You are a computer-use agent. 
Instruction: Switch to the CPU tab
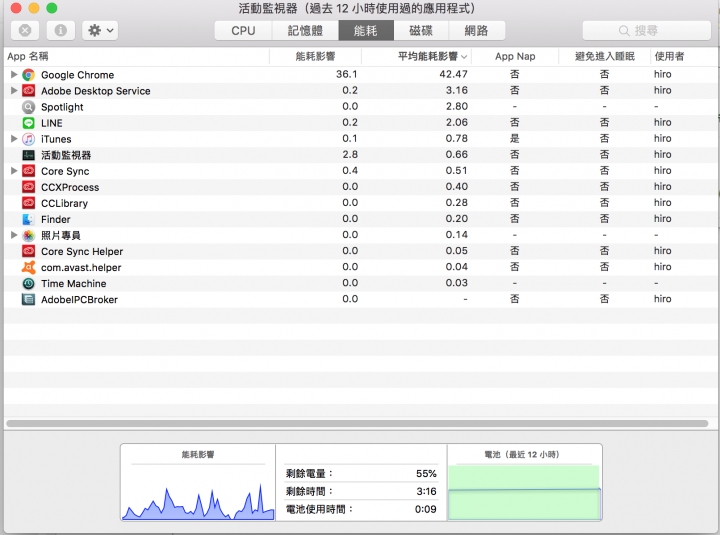[x=243, y=30]
